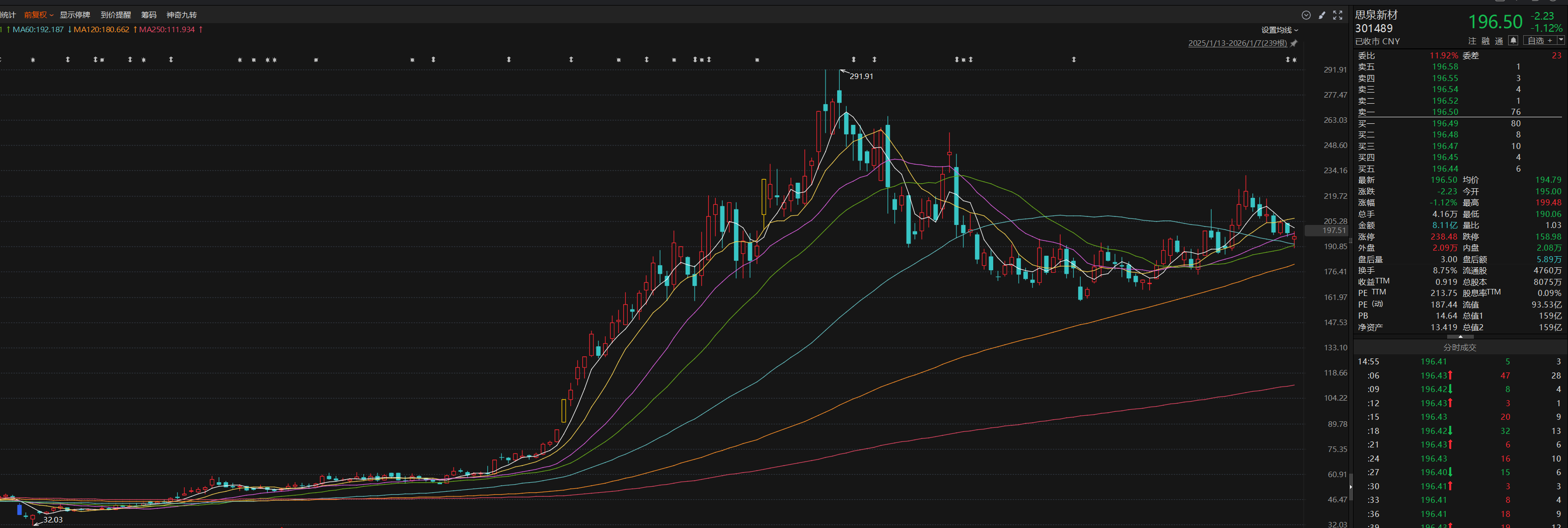Click the 291.91 peak price marker
Image resolution: width=1568 pixels, height=528 pixels.
coord(861,76)
